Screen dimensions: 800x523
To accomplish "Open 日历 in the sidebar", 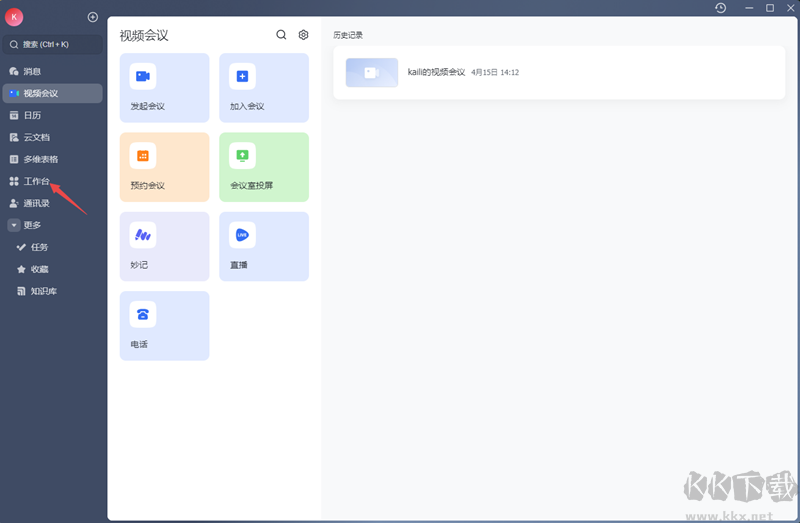I will tap(53, 115).
